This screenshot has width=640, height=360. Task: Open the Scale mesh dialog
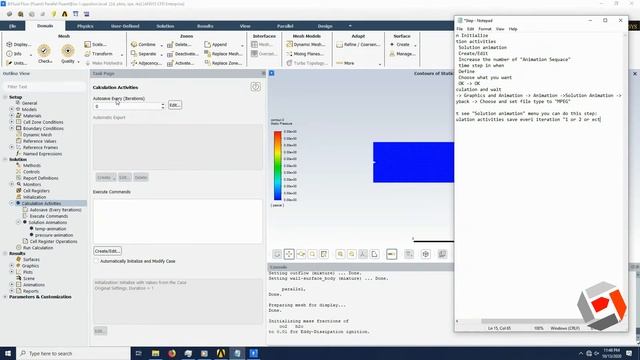point(96,44)
